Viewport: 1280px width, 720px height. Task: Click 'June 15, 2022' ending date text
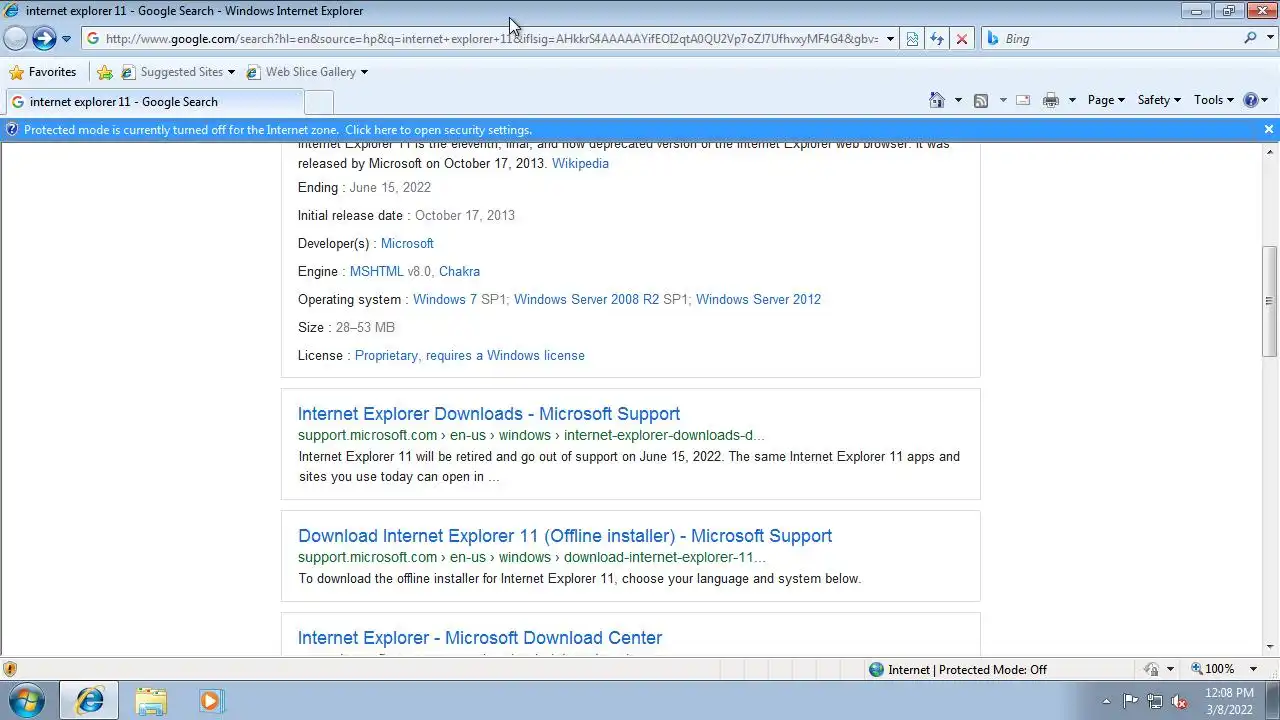390,187
